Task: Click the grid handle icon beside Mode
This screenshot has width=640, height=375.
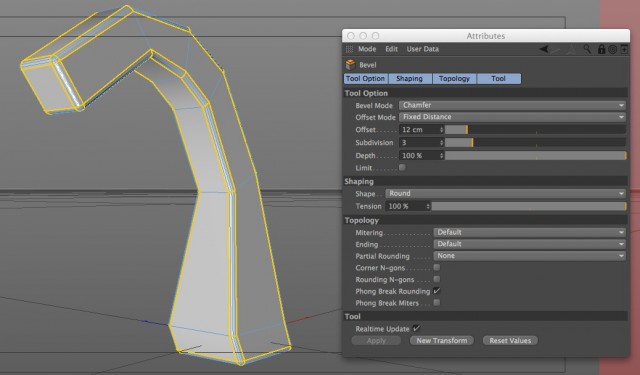Action: point(349,49)
